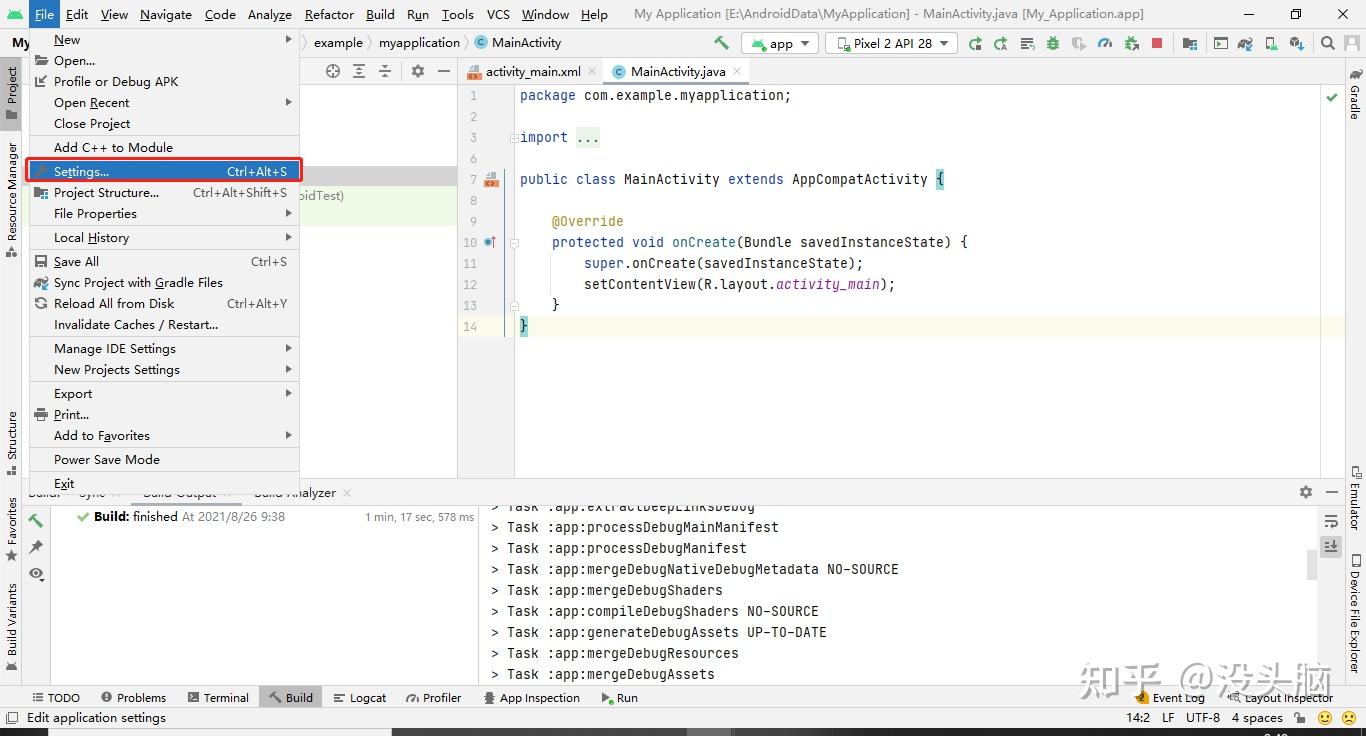Sync project with Gradle files via elephant icon
The image size is (1366, 736).
(1244, 43)
